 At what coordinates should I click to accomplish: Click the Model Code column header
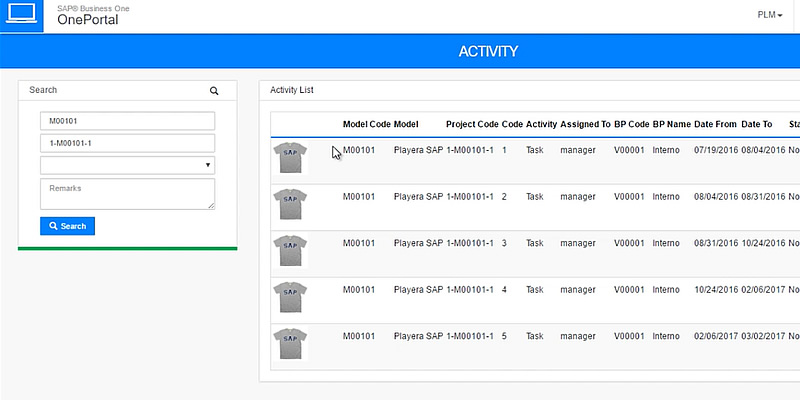(x=366, y=125)
